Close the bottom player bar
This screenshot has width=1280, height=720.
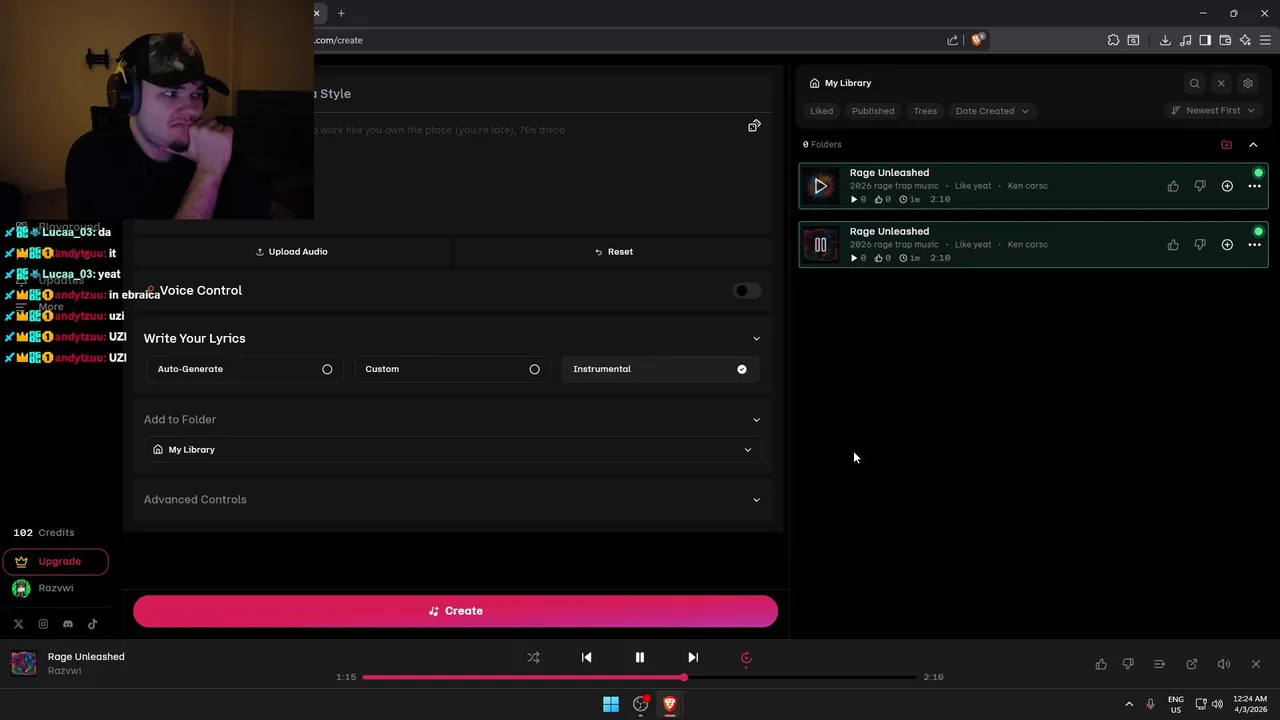pyautogui.click(x=1256, y=664)
